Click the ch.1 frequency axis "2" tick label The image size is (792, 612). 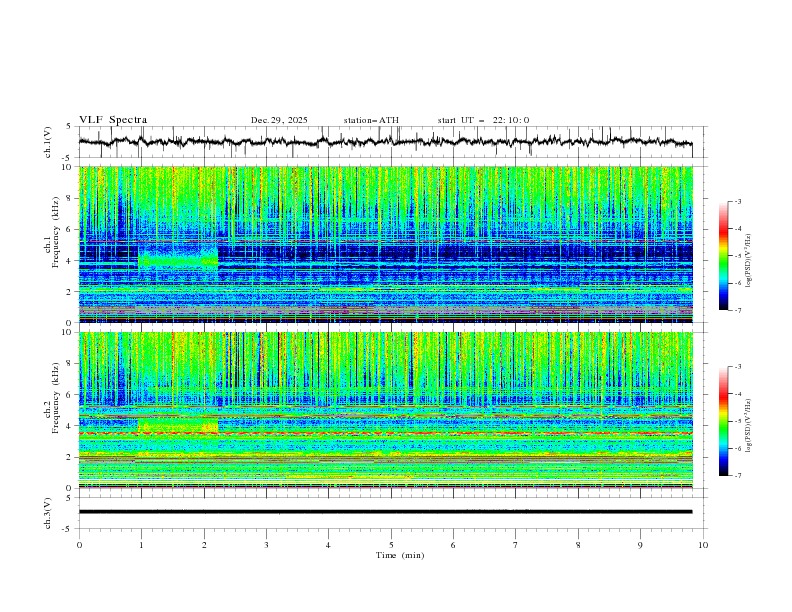71,292
